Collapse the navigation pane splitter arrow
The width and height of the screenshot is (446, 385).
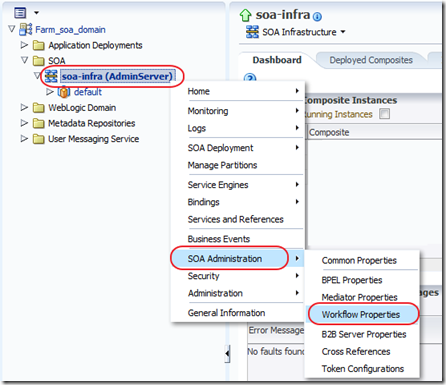click(227, 353)
